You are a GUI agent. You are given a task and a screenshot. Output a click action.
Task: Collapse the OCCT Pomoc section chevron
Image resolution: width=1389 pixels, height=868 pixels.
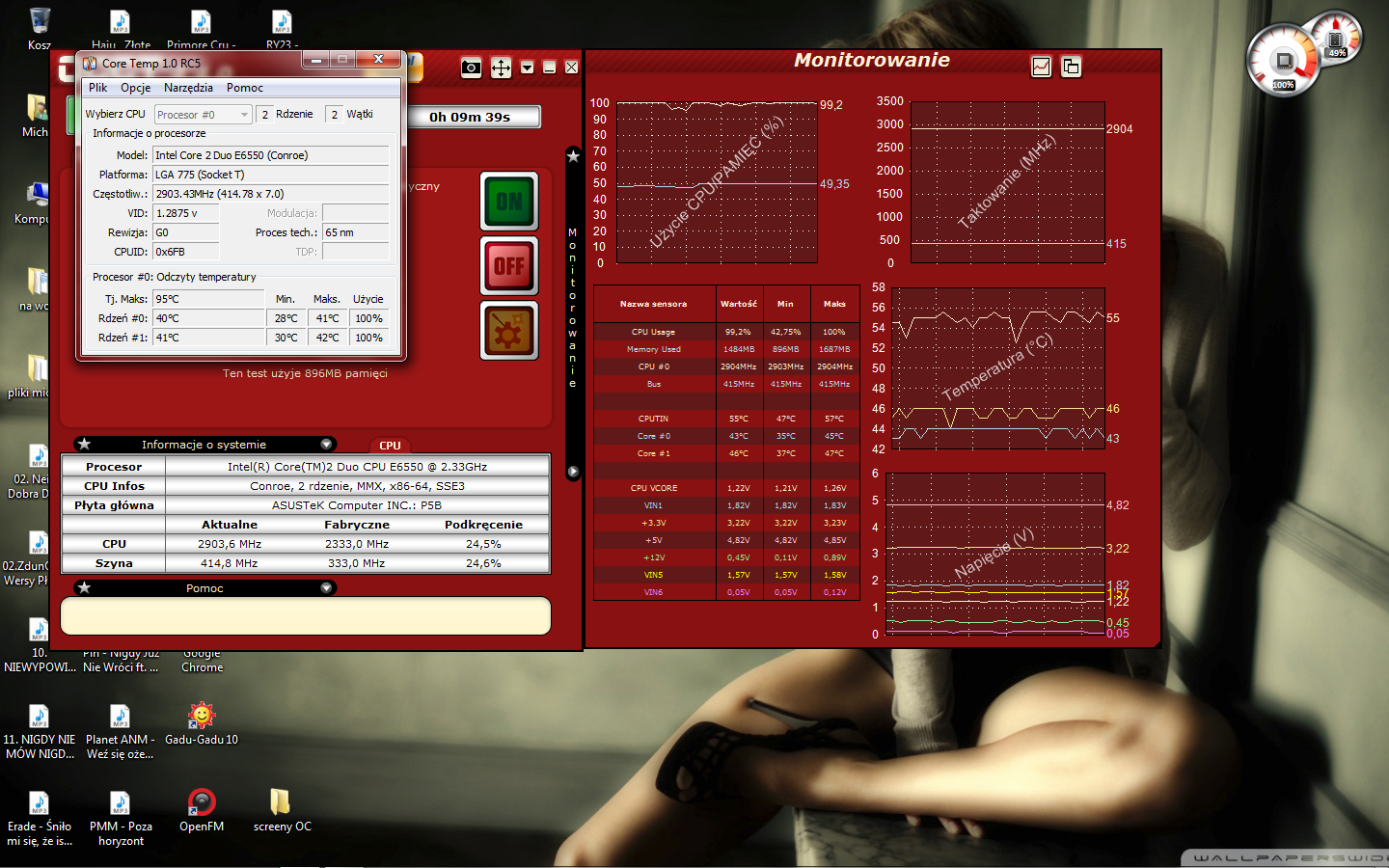(326, 588)
